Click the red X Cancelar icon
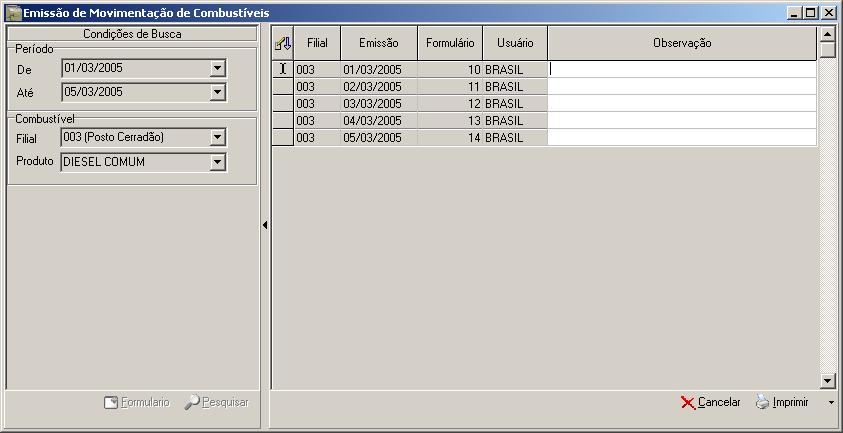This screenshot has width=843, height=433. pos(688,402)
